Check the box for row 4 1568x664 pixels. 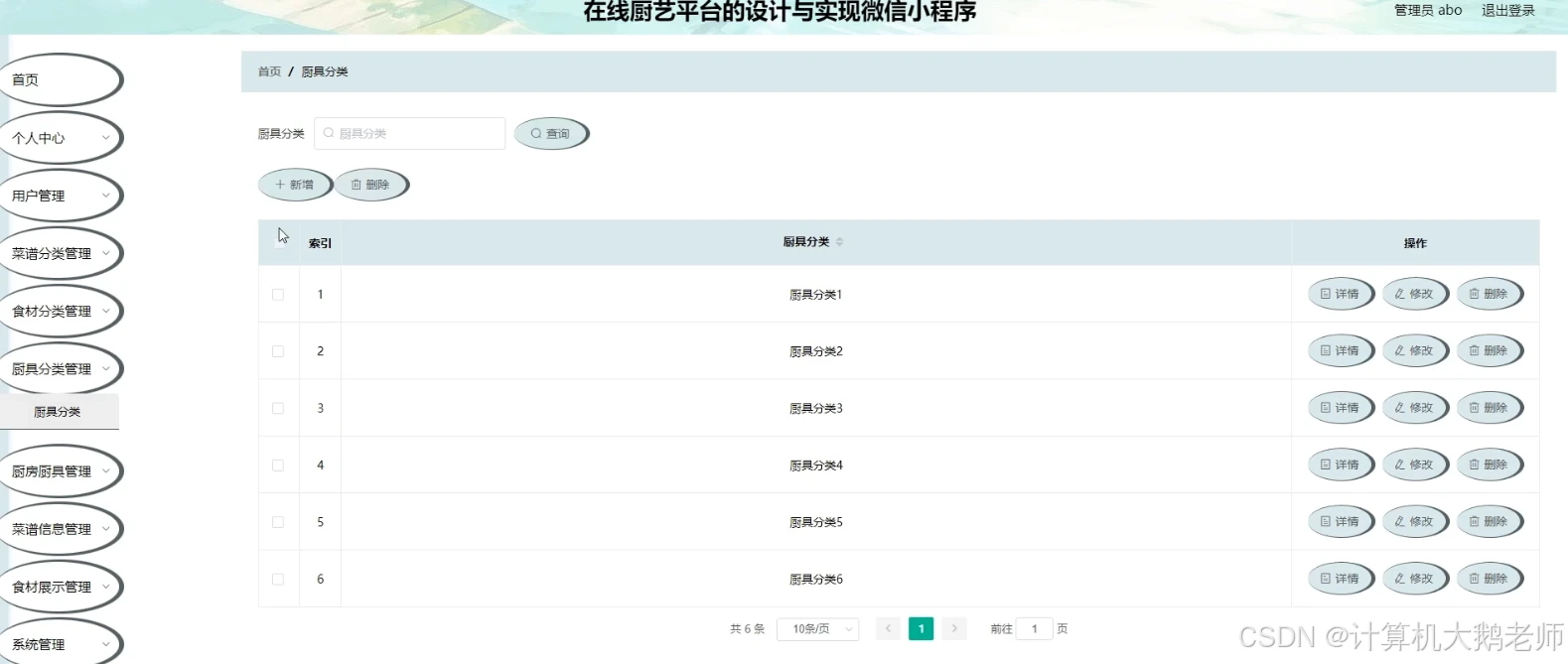click(x=278, y=465)
